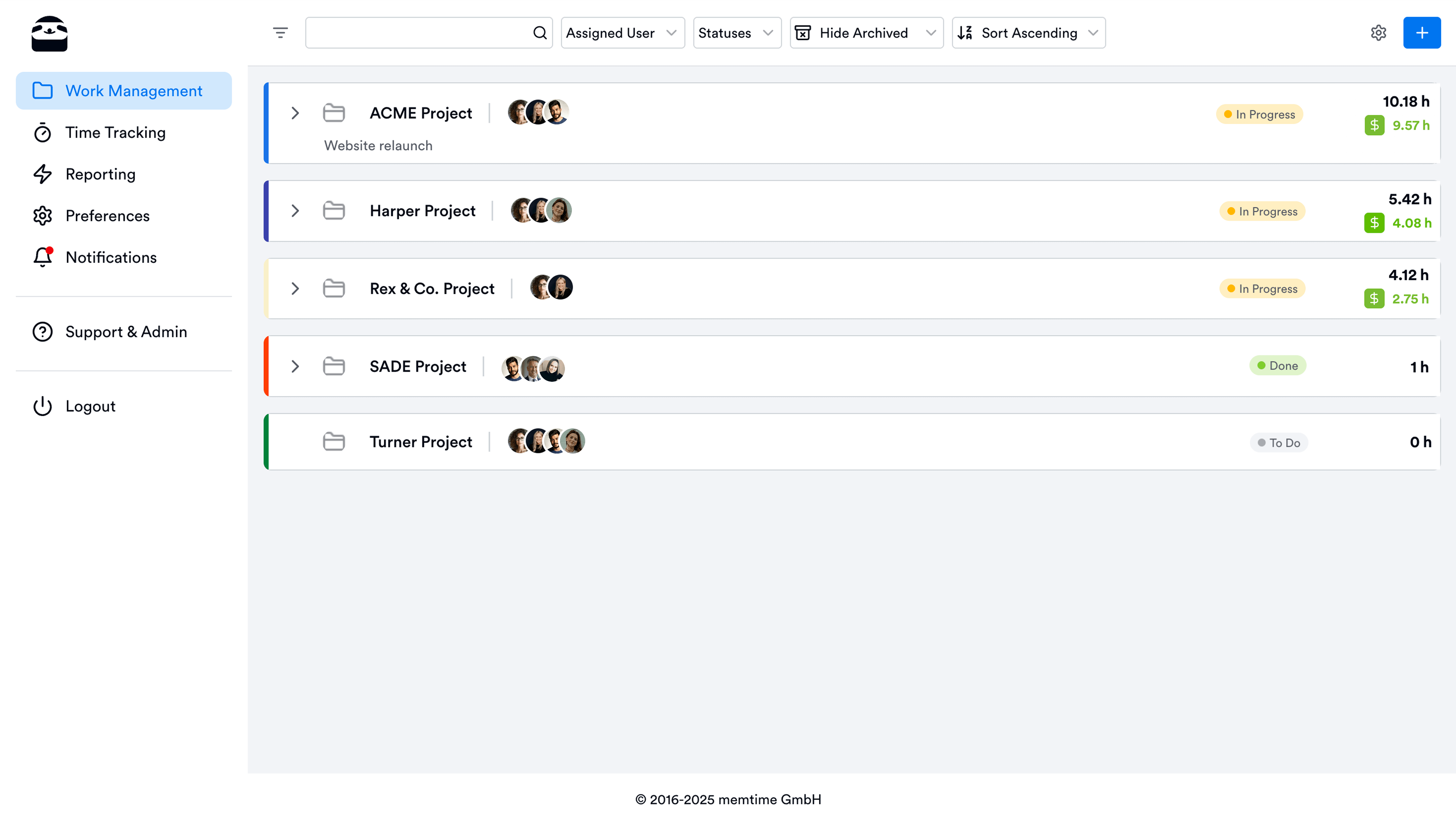Click the search magnifier icon
This screenshot has width=1456, height=825.
pyautogui.click(x=540, y=33)
